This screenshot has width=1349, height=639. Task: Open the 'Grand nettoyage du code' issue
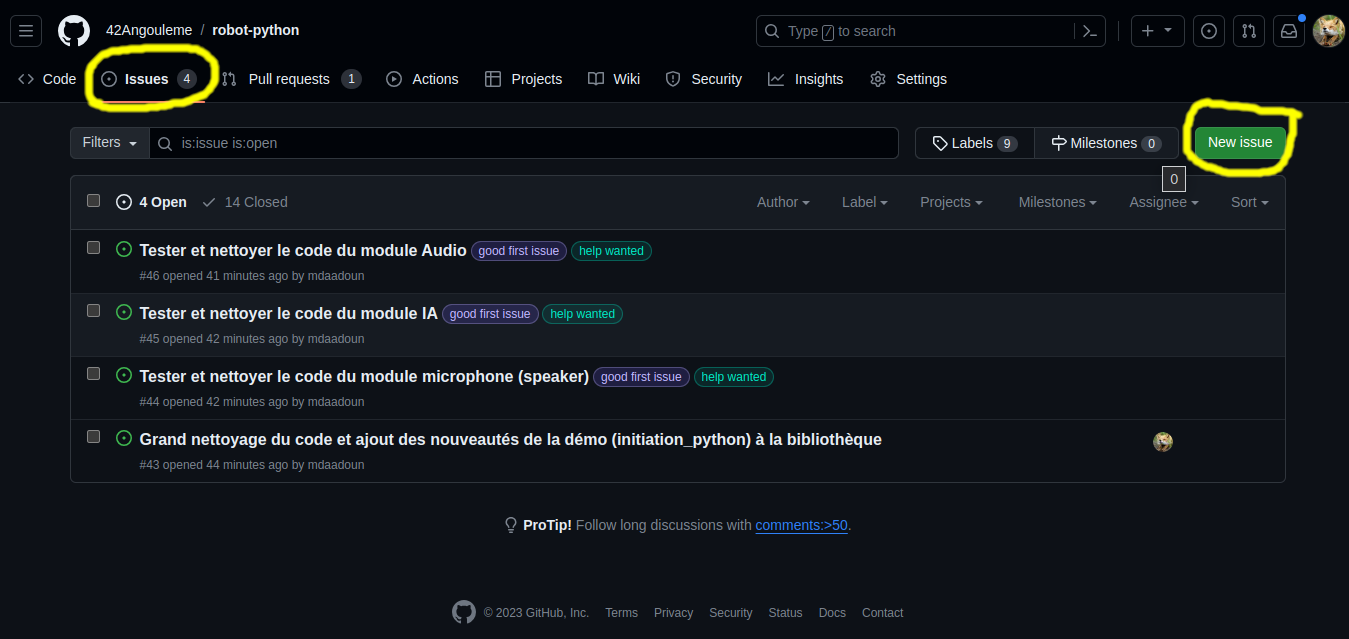(511, 439)
